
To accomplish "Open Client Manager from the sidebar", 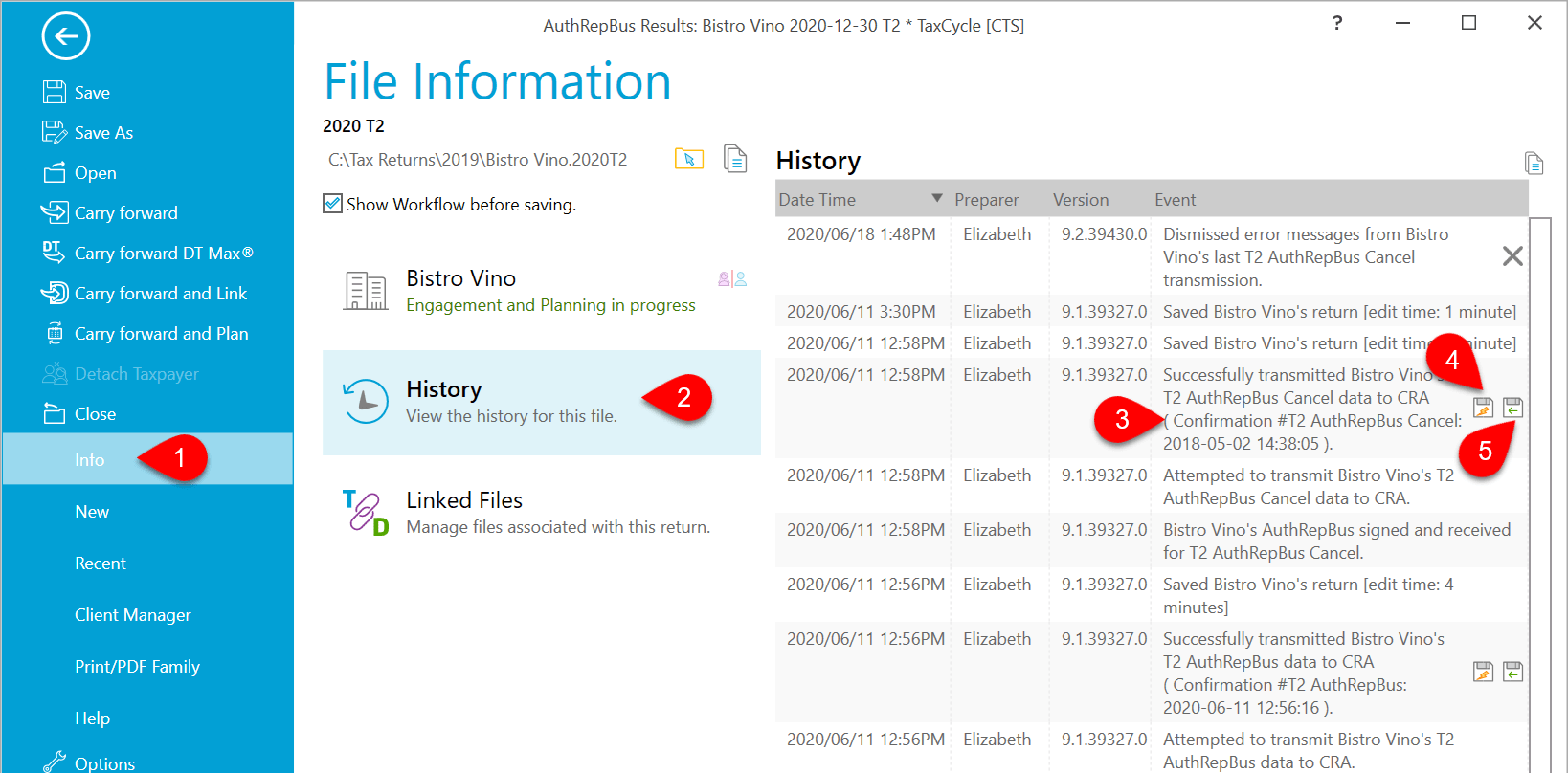I will pyautogui.click(x=133, y=615).
